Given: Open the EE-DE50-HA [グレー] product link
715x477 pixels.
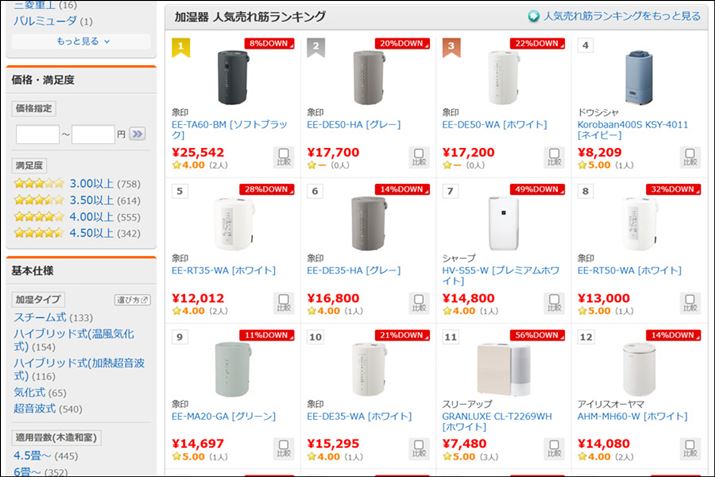Looking at the screenshot, I should tap(353, 125).
